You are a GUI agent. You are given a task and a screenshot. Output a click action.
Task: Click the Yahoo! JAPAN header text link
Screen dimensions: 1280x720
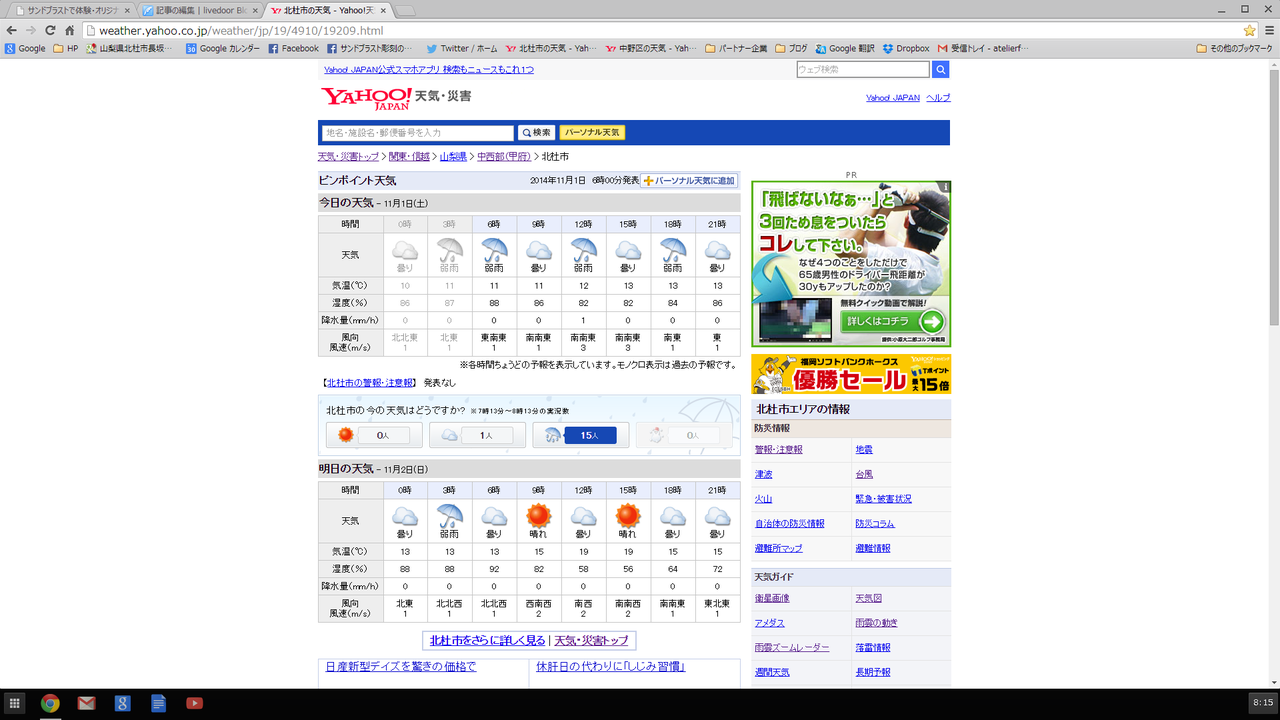[x=893, y=98]
